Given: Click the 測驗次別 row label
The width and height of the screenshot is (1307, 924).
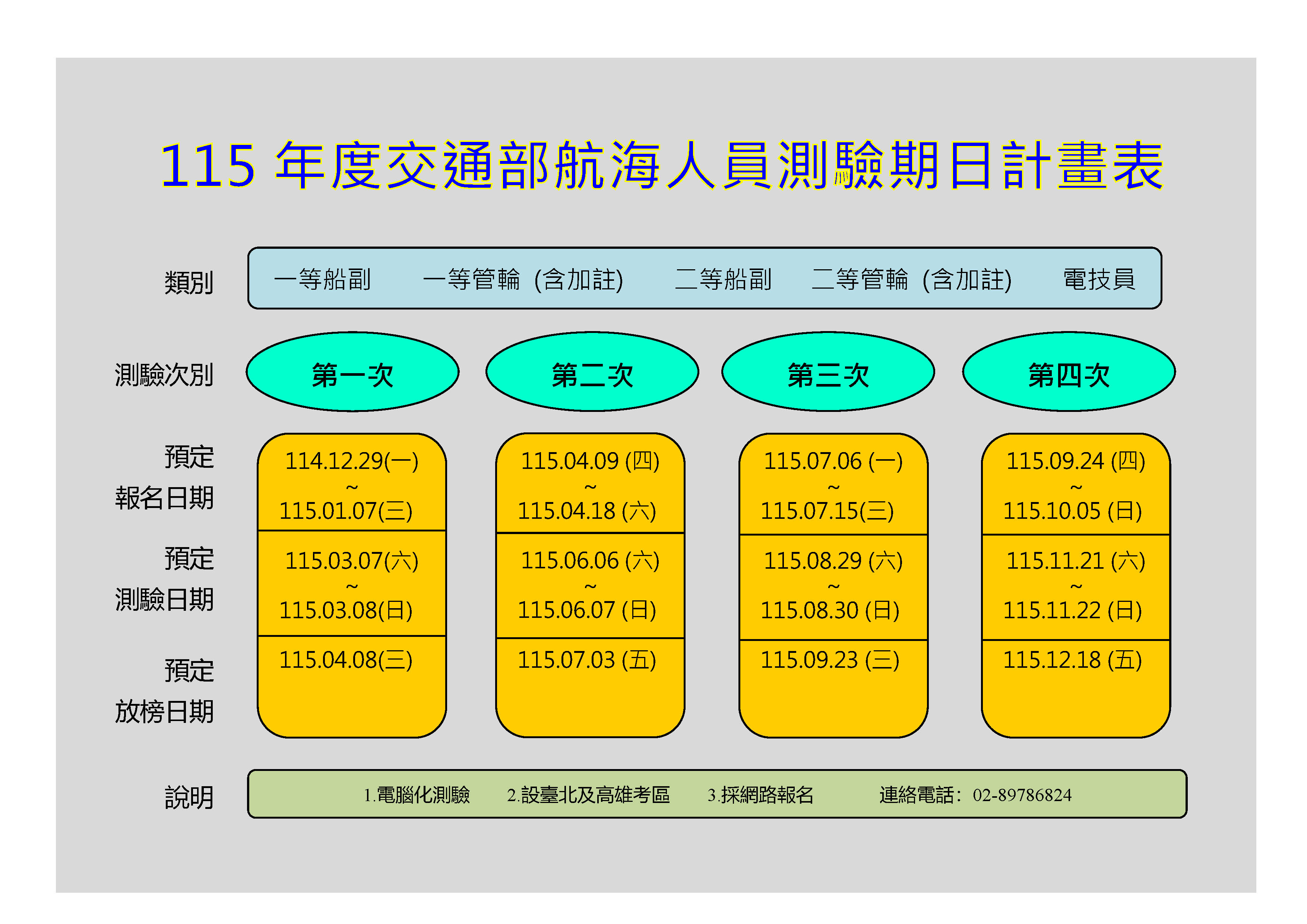Looking at the screenshot, I should (x=164, y=375).
